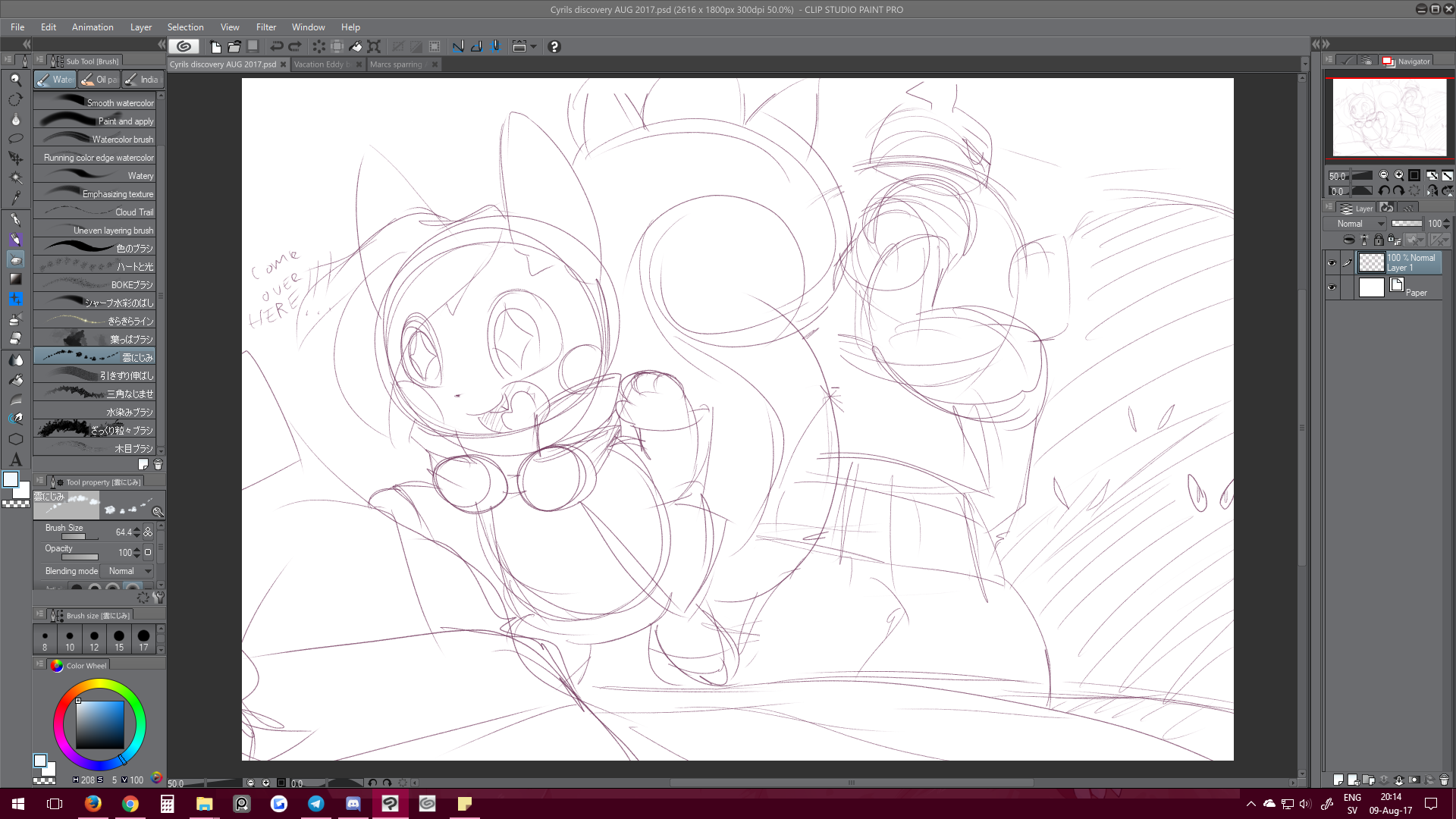Click the Undo arrow in toolbar

pyautogui.click(x=277, y=46)
